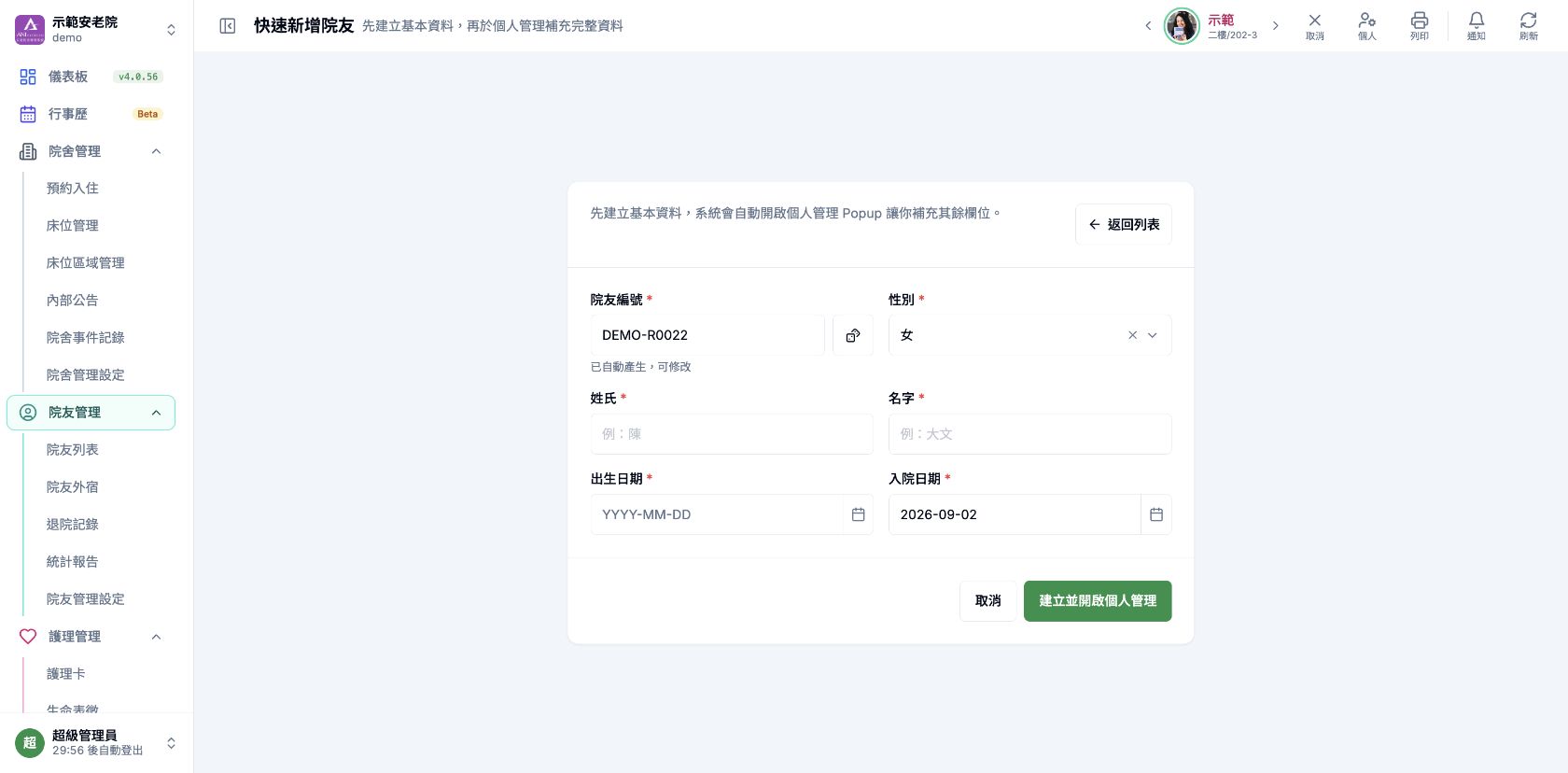
Task: Open the 行事曆 calendar page
Action: (91, 114)
